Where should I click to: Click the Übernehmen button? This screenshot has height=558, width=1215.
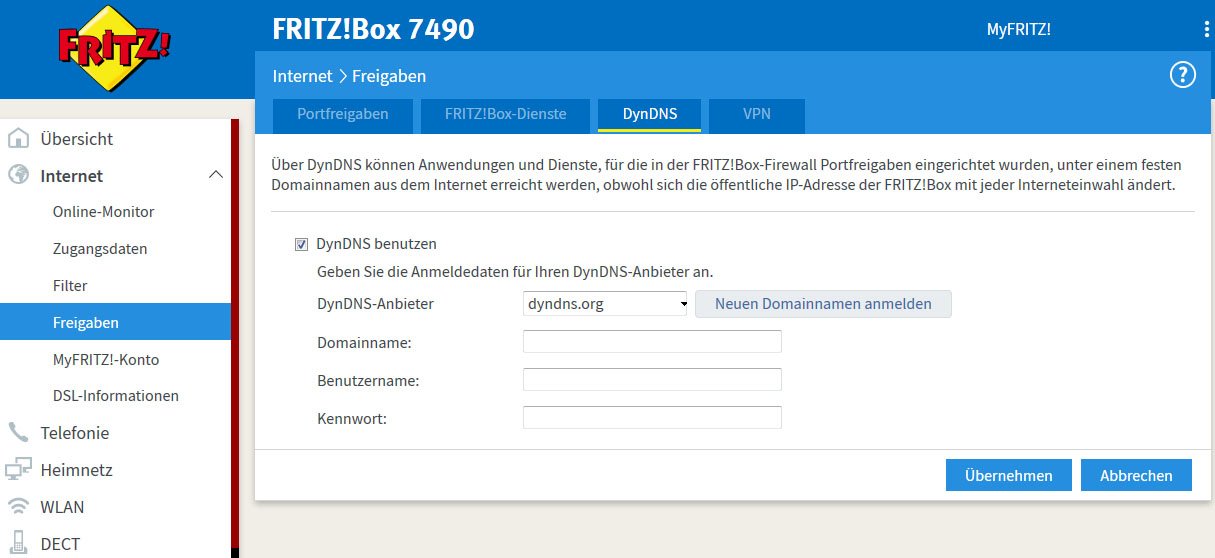(x=1008, y=475)
